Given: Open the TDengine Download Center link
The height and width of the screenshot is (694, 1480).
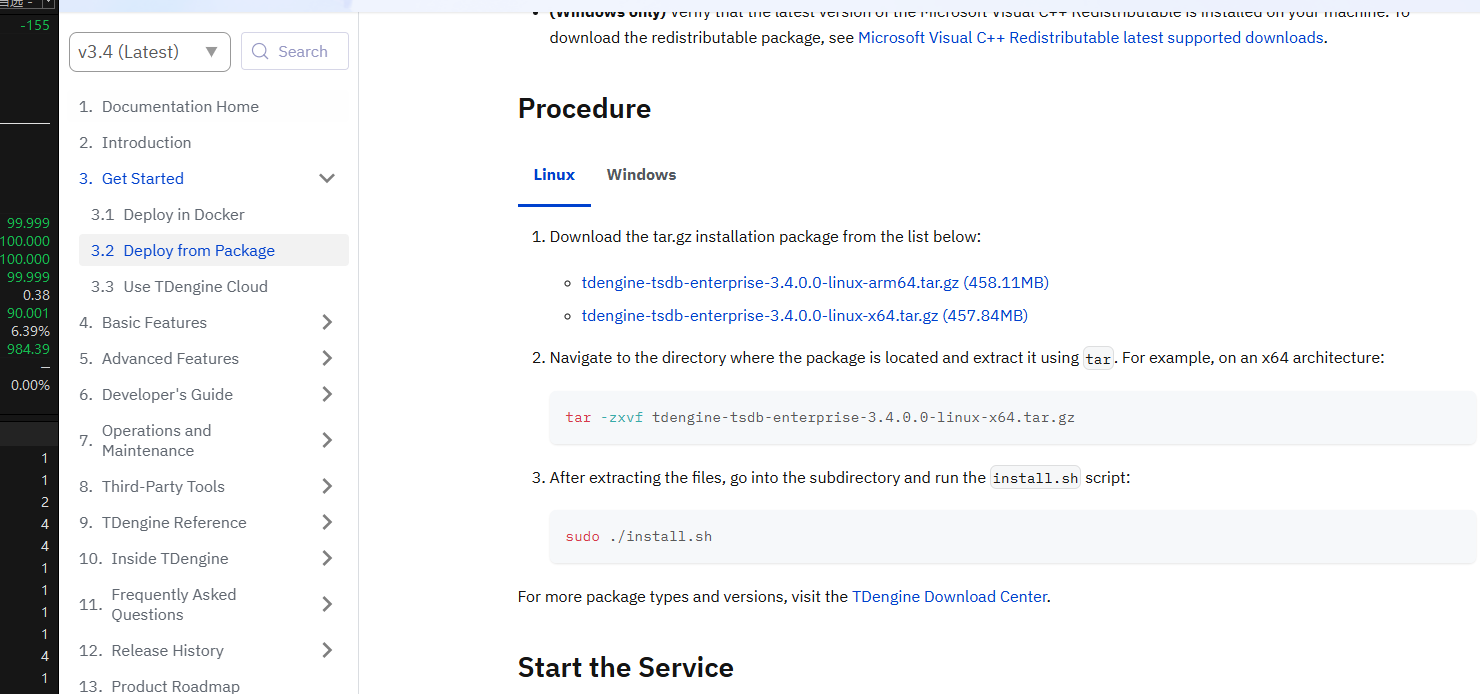Looking at the screenshot, I should [949, 597].
